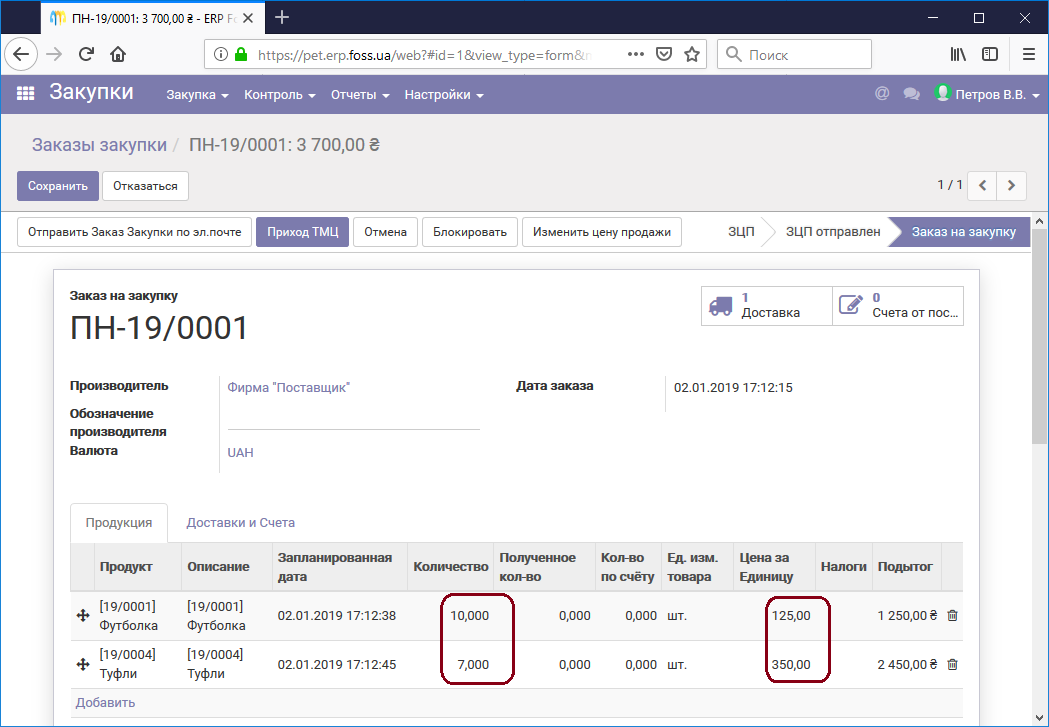Click Приход ТМЦ button

(x=302, y=232)
